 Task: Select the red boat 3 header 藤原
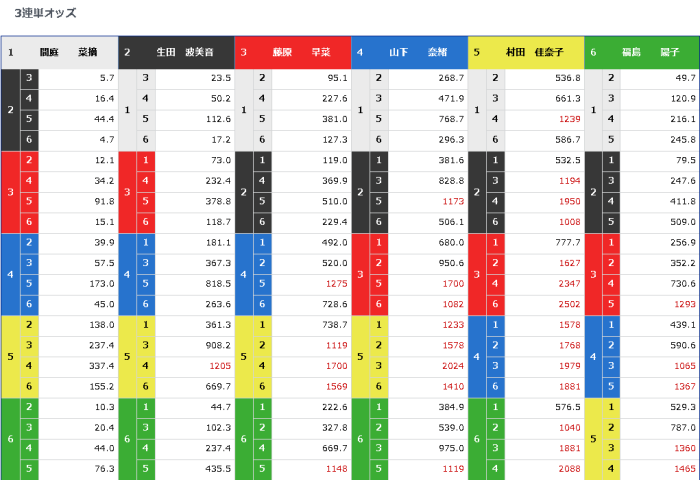[293, 52]
